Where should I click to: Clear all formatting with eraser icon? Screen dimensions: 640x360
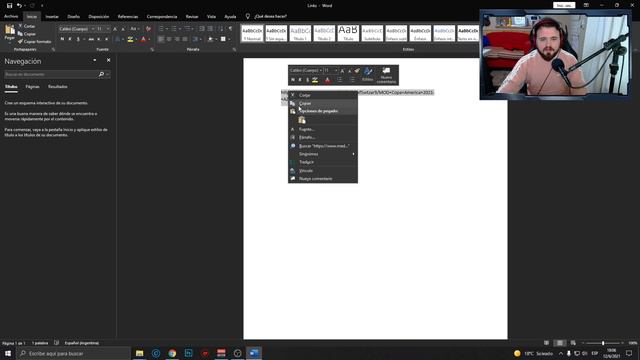148,29
